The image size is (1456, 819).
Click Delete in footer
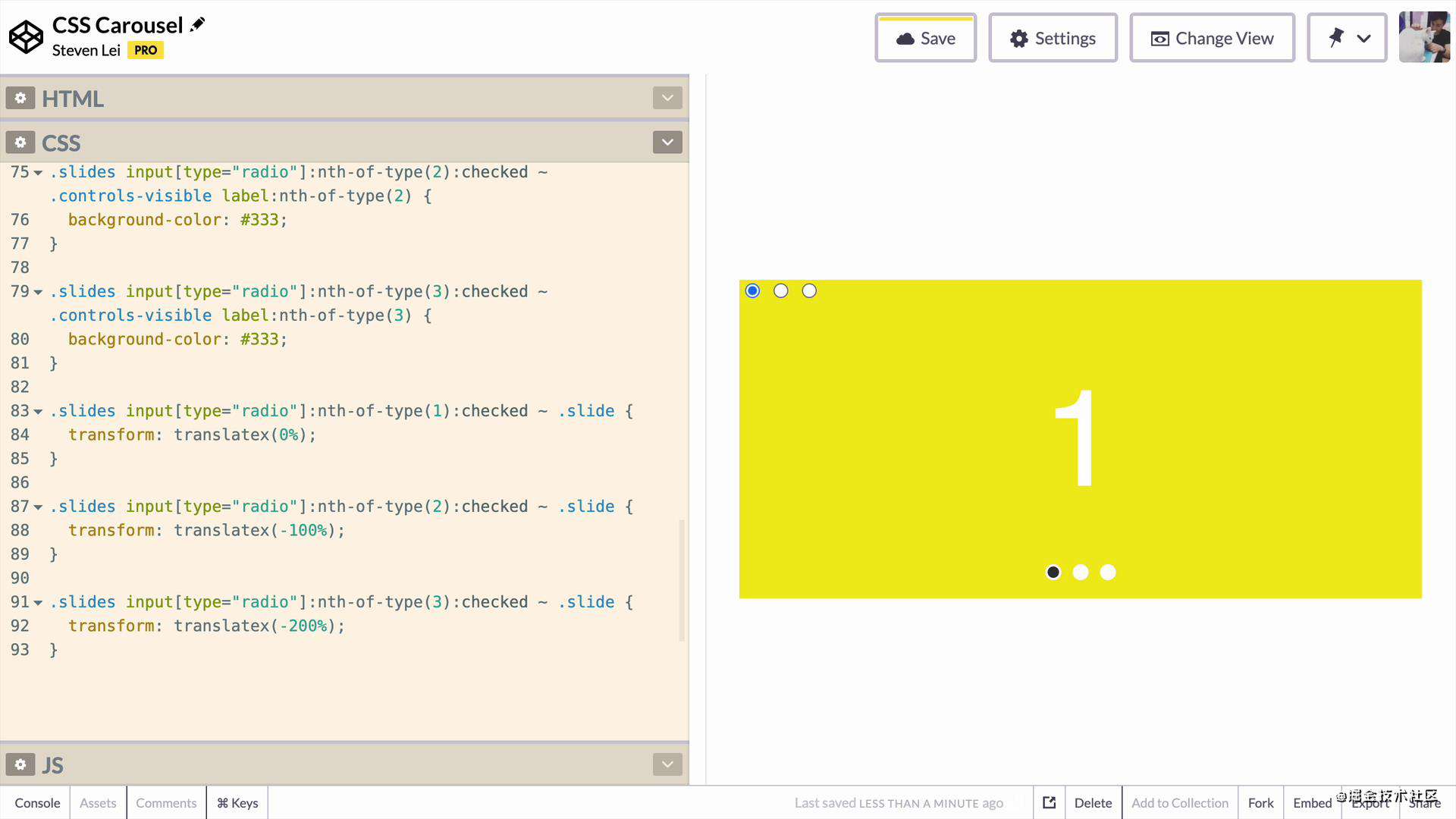point(1093,802)
